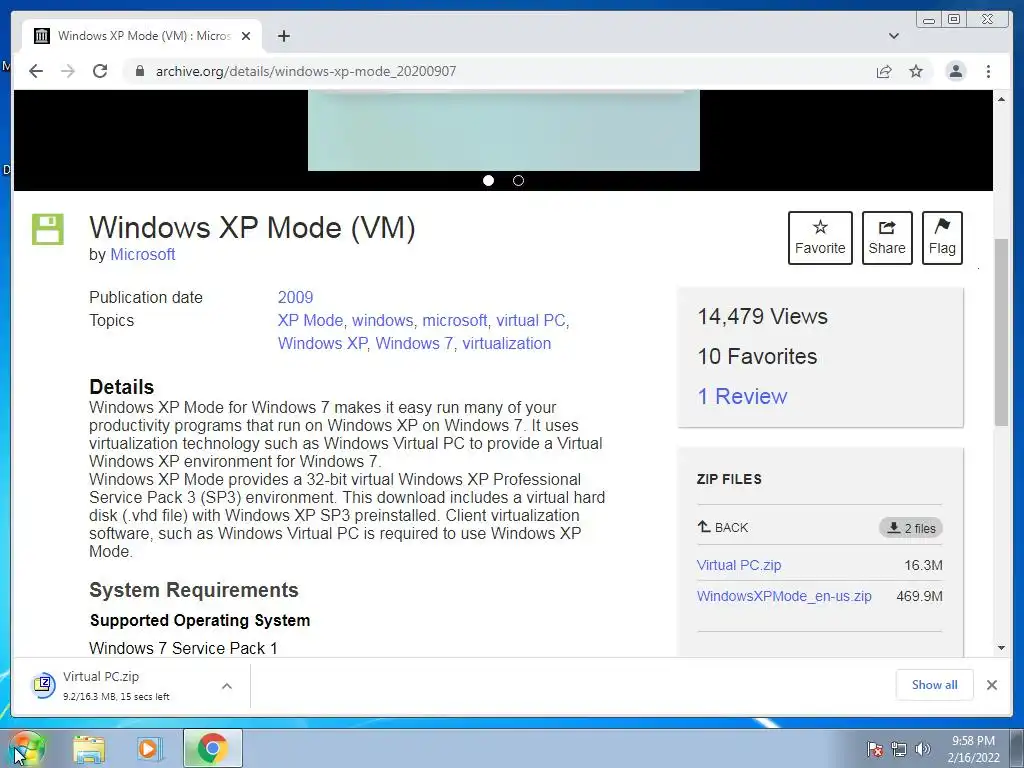Download WindowsXPMode_en-us.zip
This screenshot has width=1024, height=768.
click(784, 596)
